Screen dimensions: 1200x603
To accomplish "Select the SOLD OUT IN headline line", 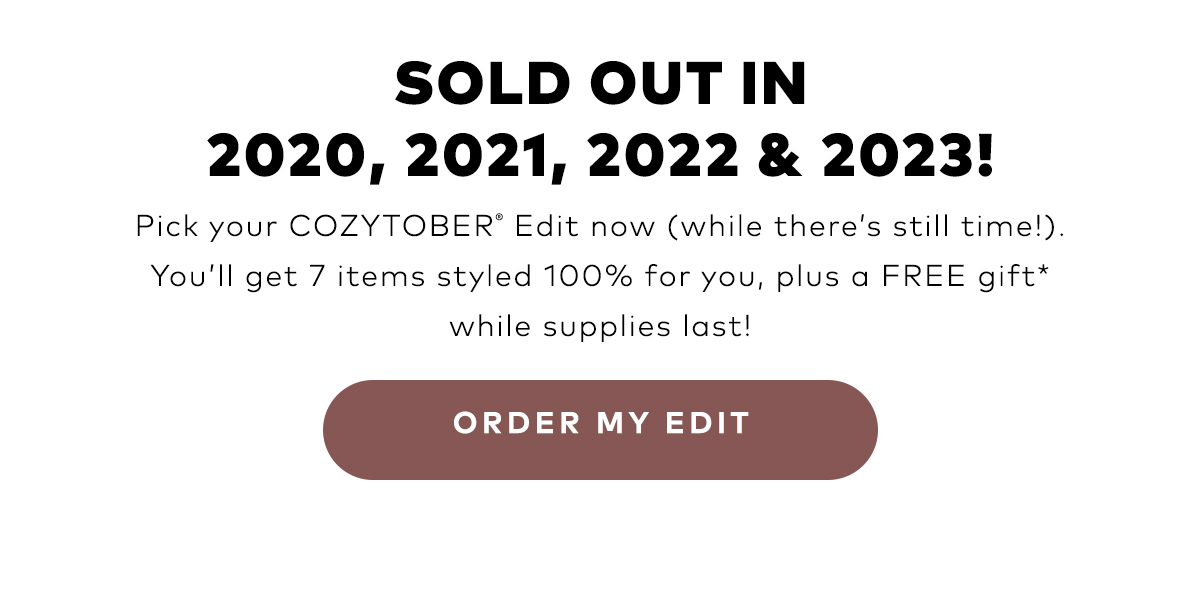I will 600,85.
